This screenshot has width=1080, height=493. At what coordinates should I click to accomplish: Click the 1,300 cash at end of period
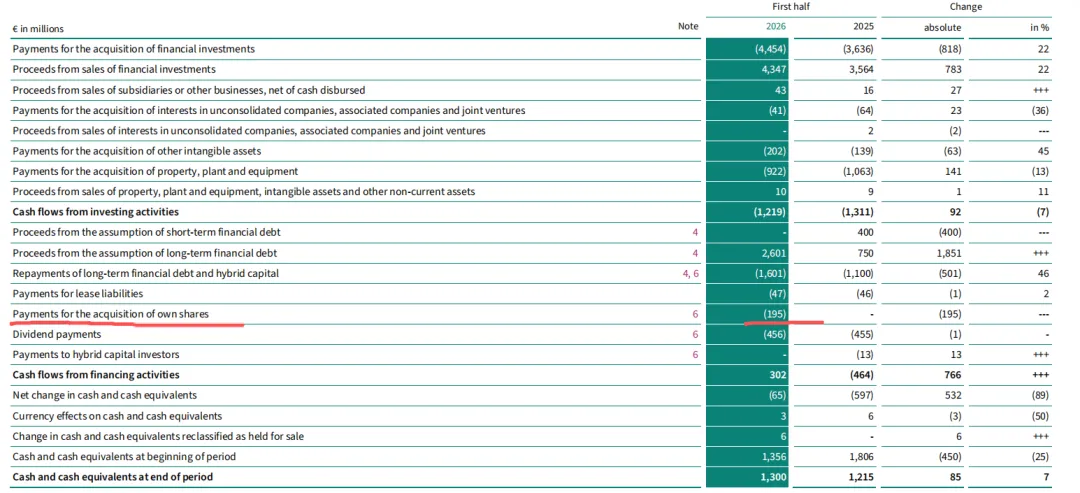click(776, 476)
